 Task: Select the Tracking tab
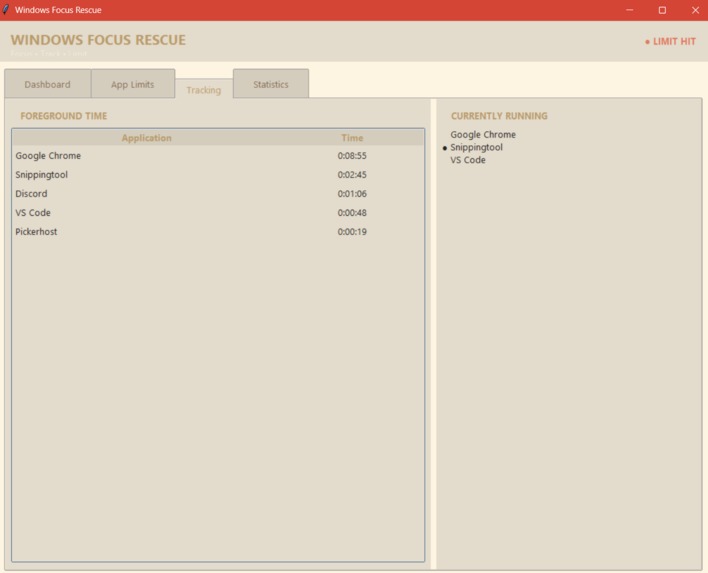click(x=204, y=89)
